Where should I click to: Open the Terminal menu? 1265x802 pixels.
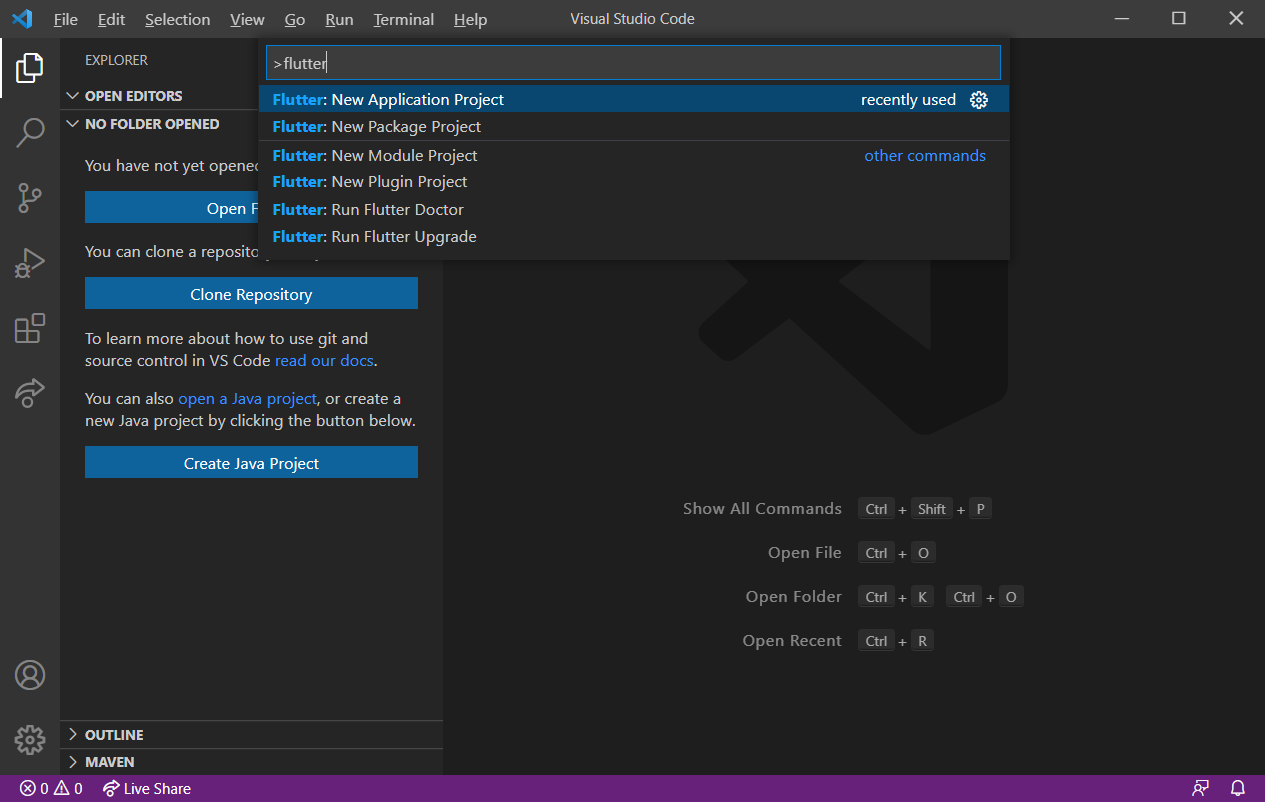coord(404,19)
